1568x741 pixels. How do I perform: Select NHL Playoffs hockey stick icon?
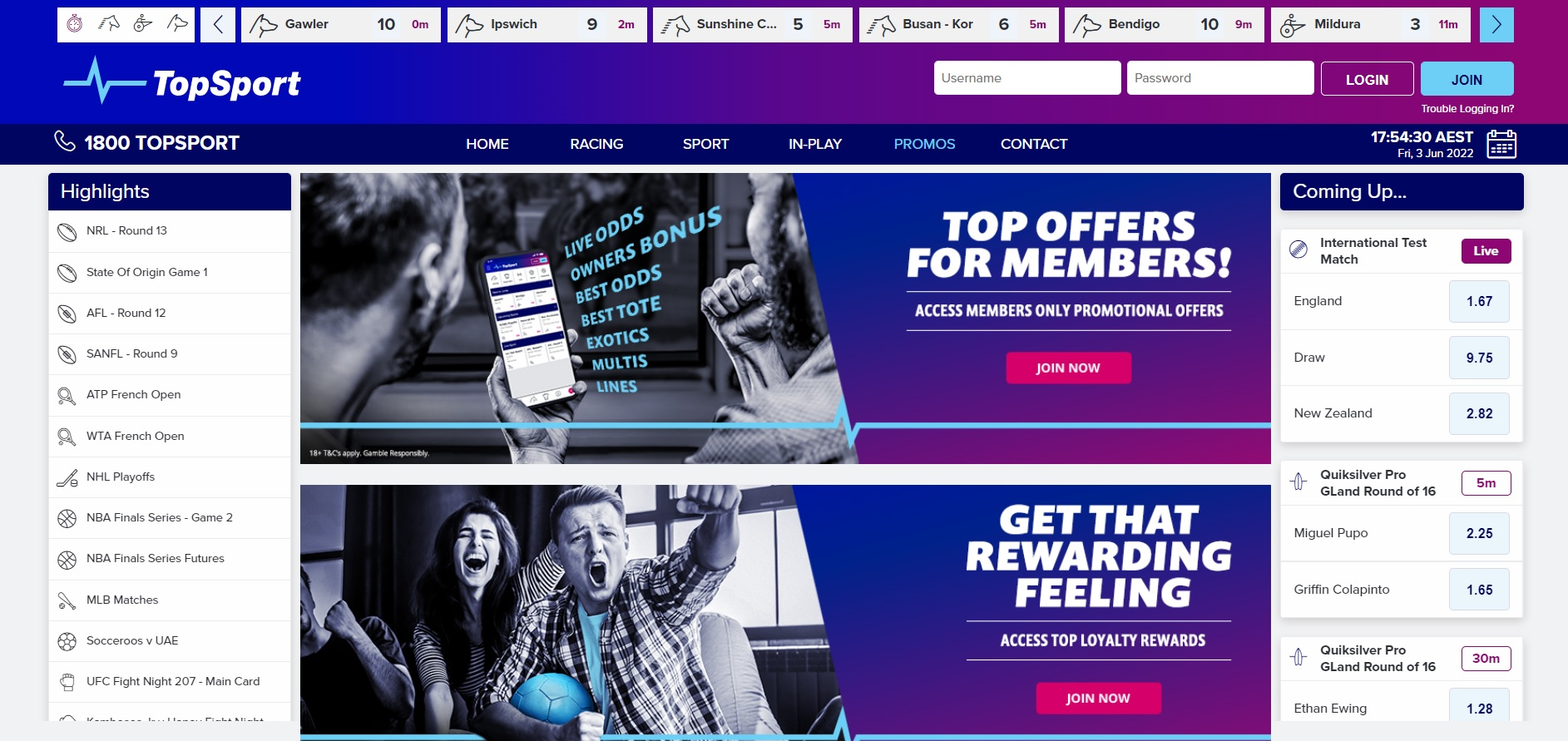point(67,477)
